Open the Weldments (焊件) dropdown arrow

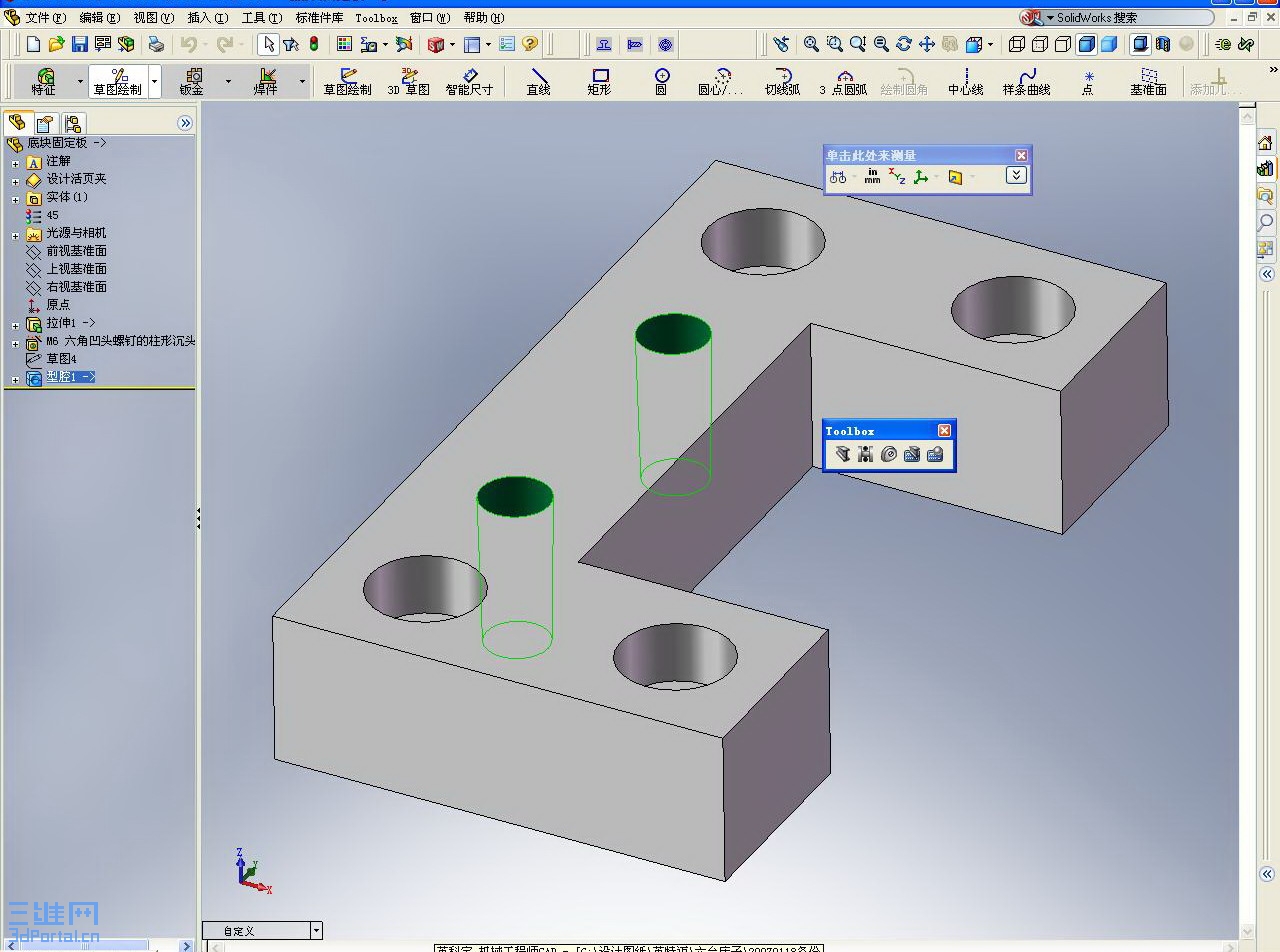pyautogui.click(x=302, y=81)
